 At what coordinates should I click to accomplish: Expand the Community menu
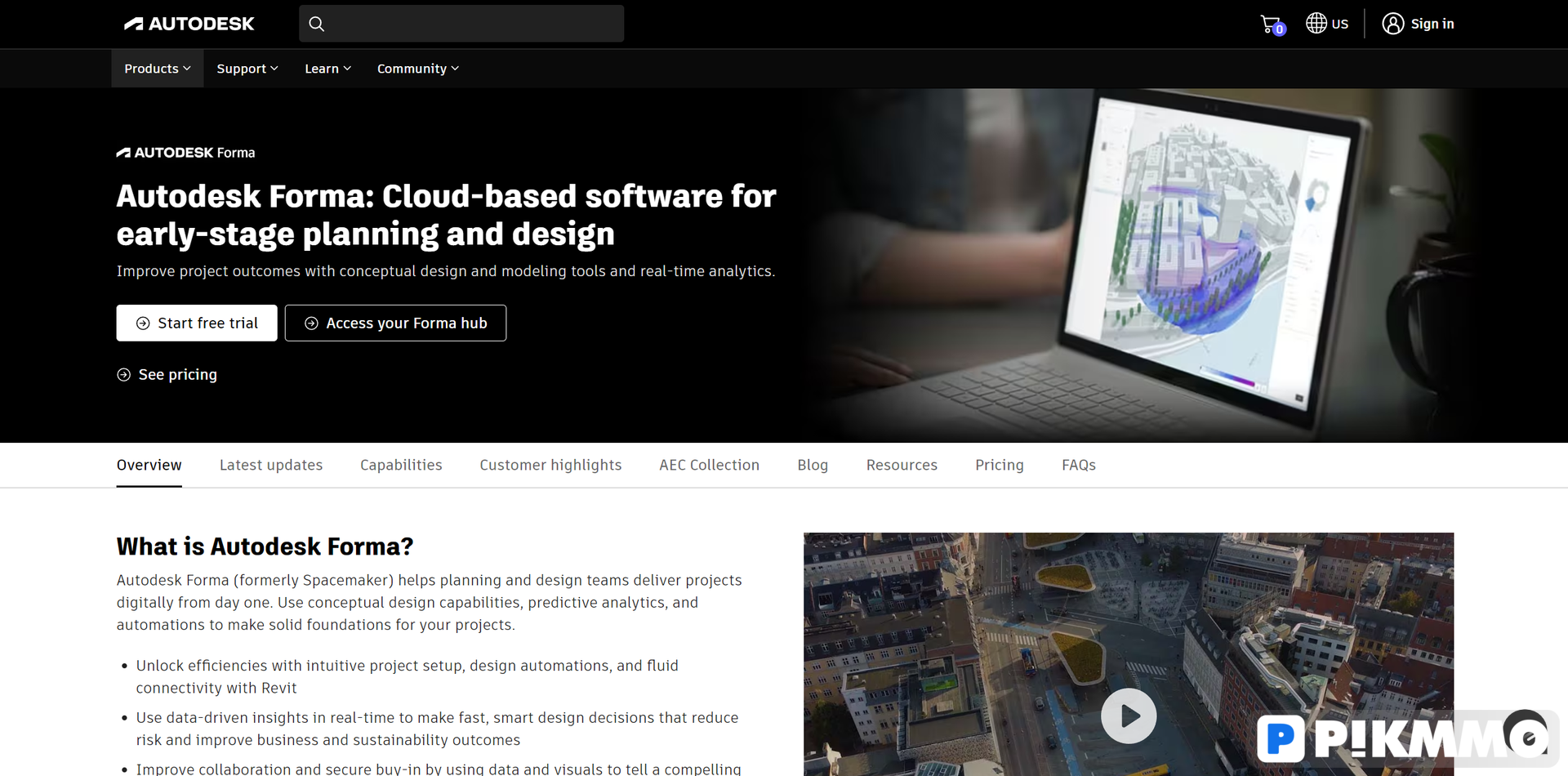pos(417,69)
